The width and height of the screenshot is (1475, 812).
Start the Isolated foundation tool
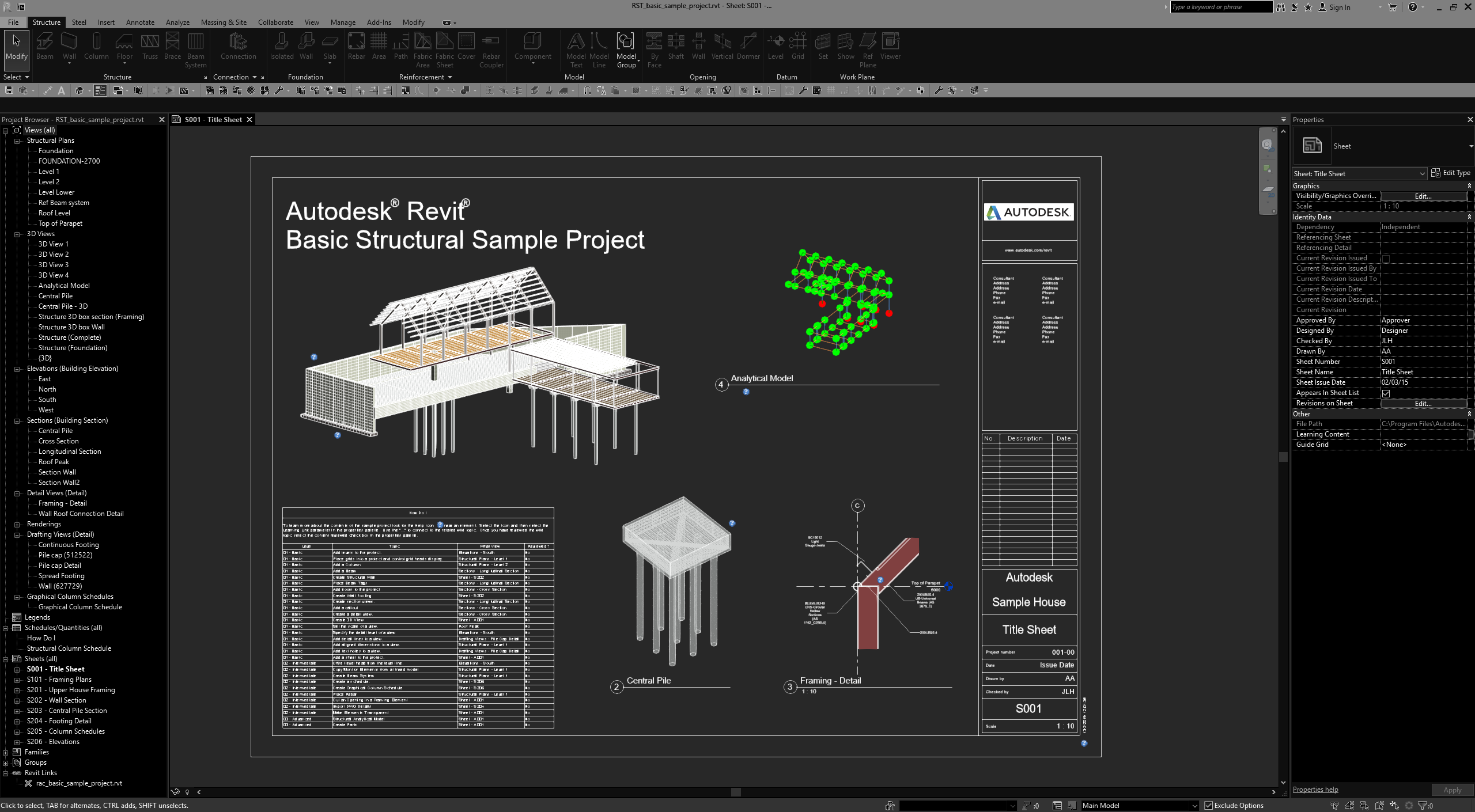282,46
